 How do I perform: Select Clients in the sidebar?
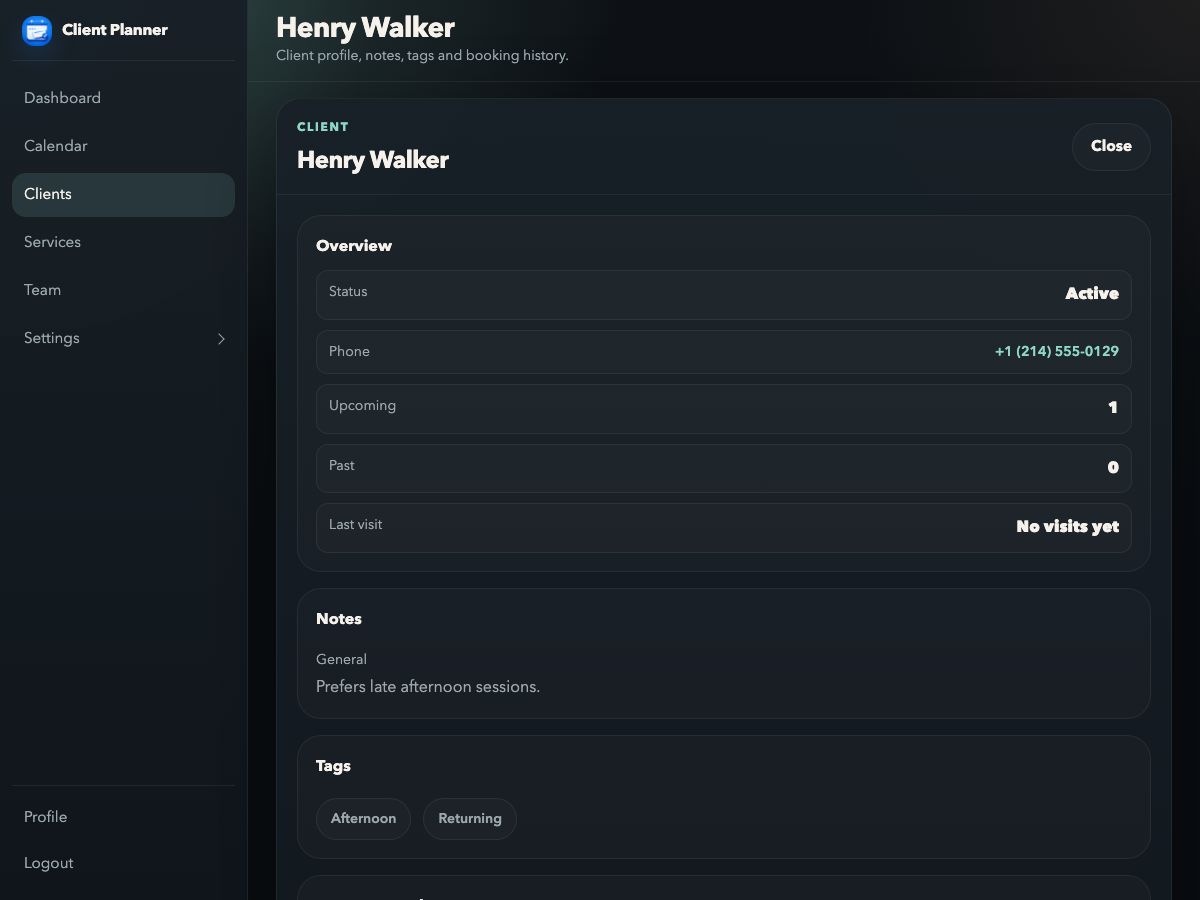123,194
